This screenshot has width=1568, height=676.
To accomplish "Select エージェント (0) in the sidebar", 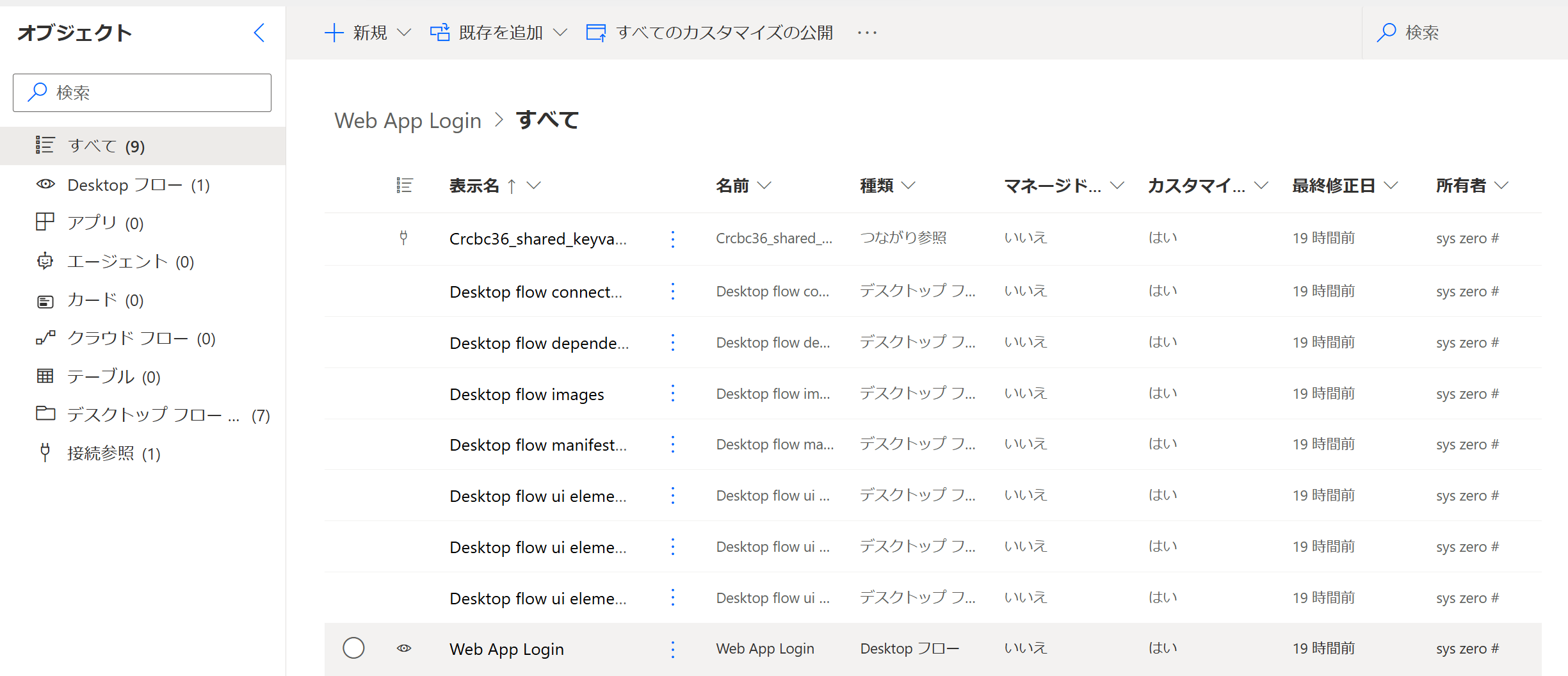I will [143, 261].
